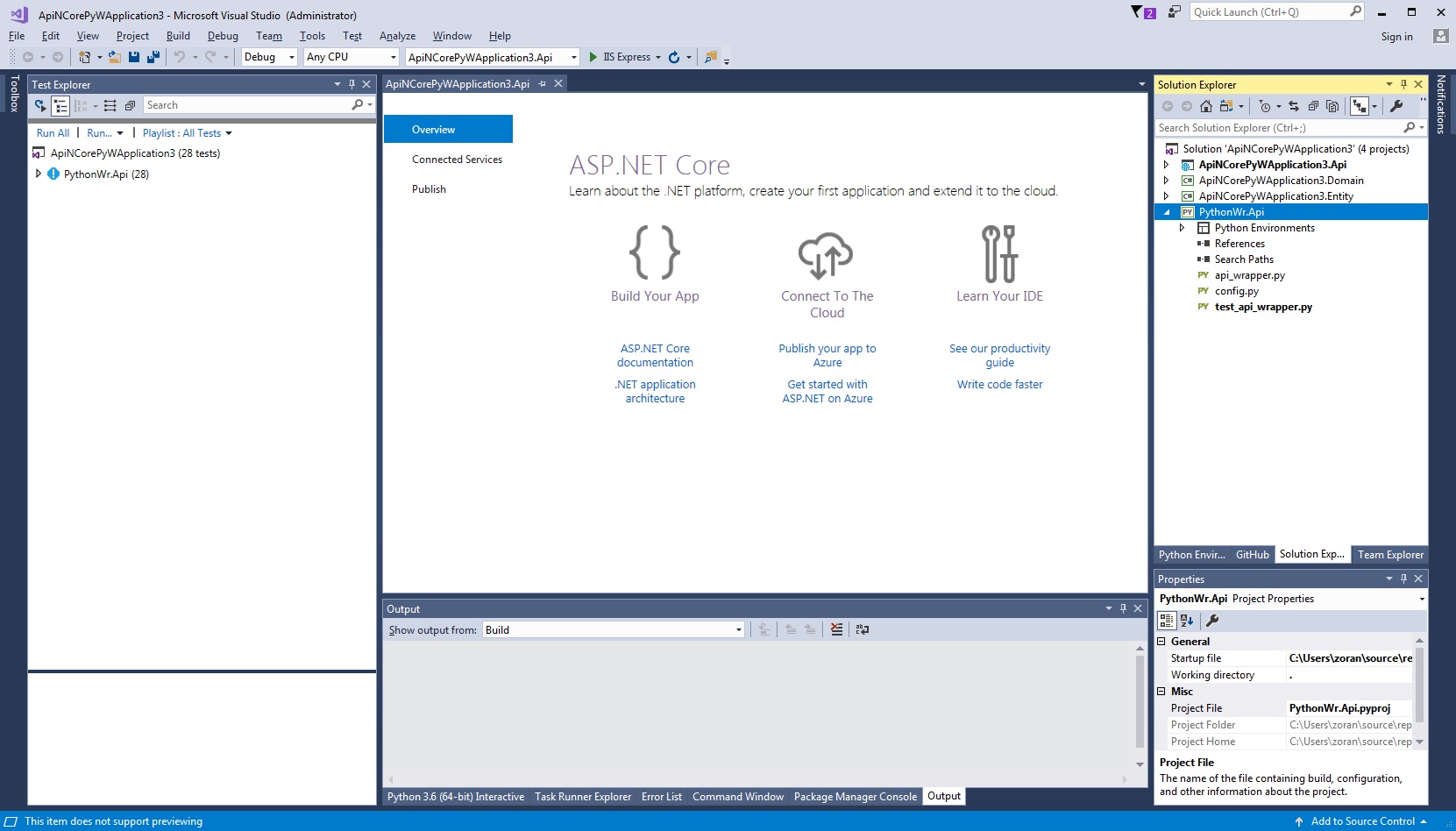Click the Collapse All icon in Solution Explorer
Viewport: 1456px width, 831px height.
tap(1313, 105)
